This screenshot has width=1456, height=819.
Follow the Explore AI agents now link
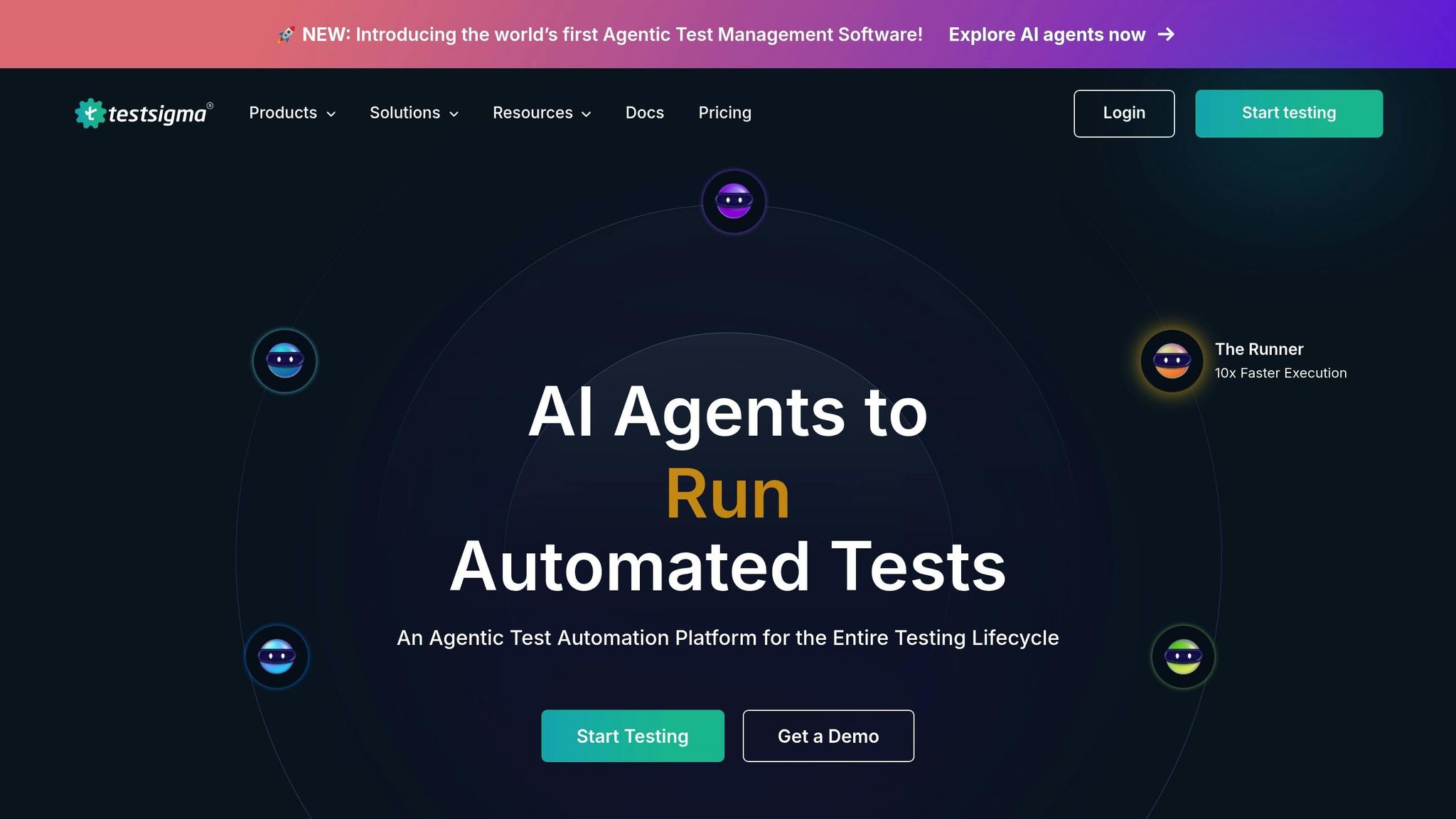(x=1046, y=34)
